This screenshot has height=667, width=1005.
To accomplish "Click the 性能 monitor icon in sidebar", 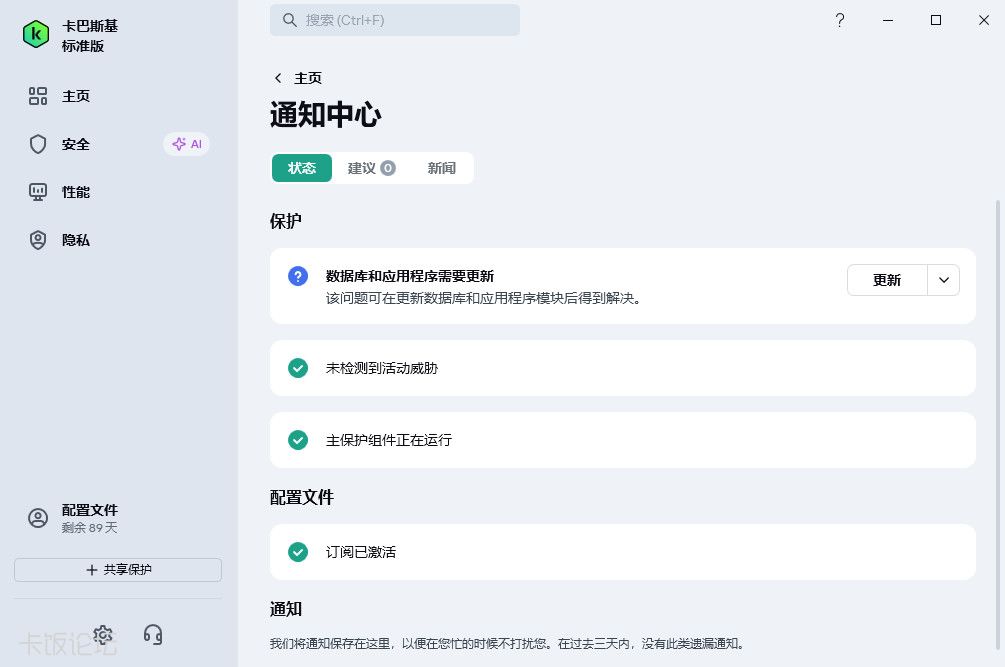I will 38,192.
